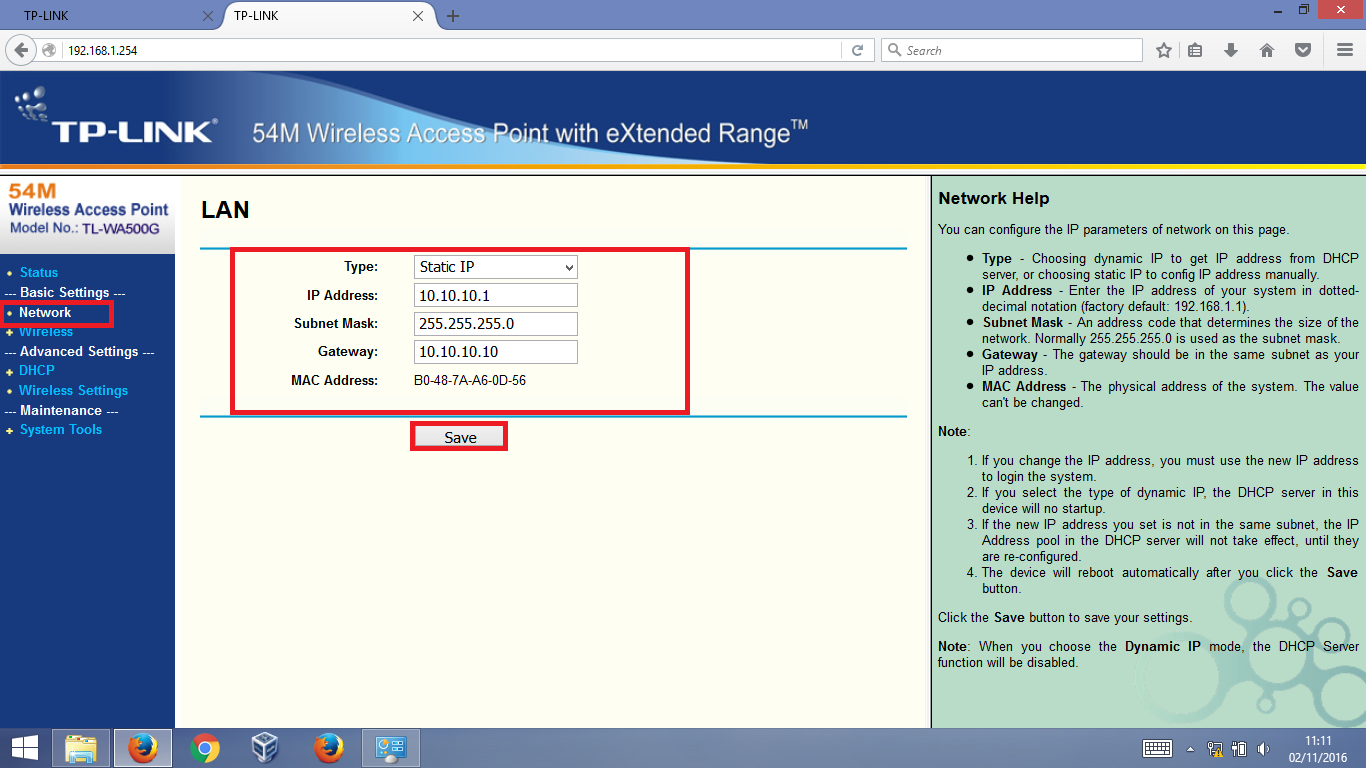Image resolution: width=1366 pixels, height=768 pixels.
Task: Show hidden tray icons arrow
Action: (1190, 748)
